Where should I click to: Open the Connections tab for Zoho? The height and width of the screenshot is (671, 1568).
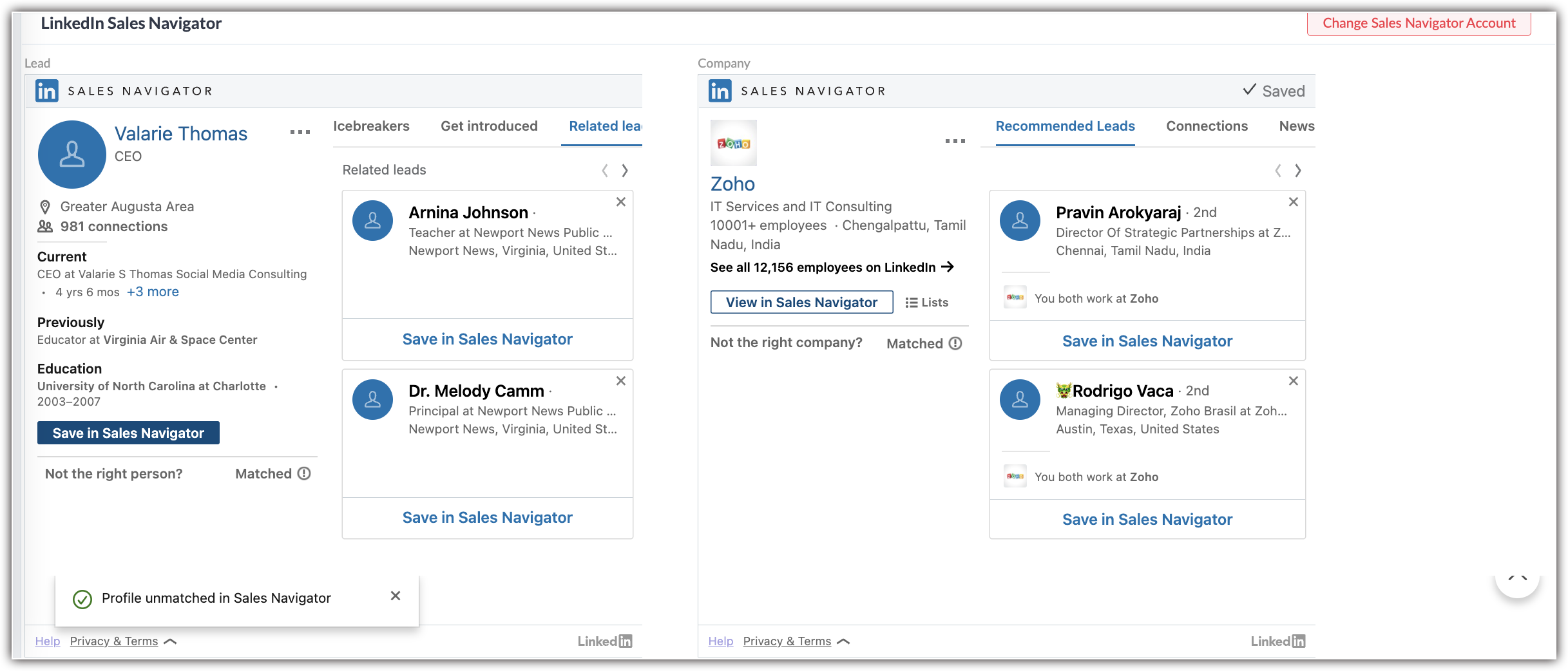(1207, 126)
